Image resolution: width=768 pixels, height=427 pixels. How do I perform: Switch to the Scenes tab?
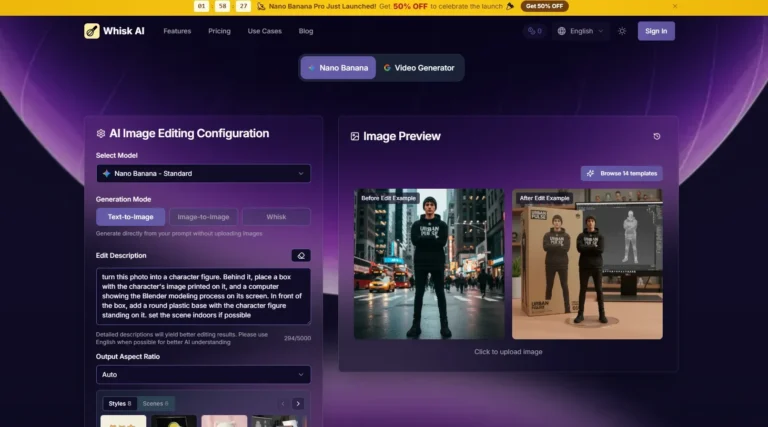coord(155,403)
